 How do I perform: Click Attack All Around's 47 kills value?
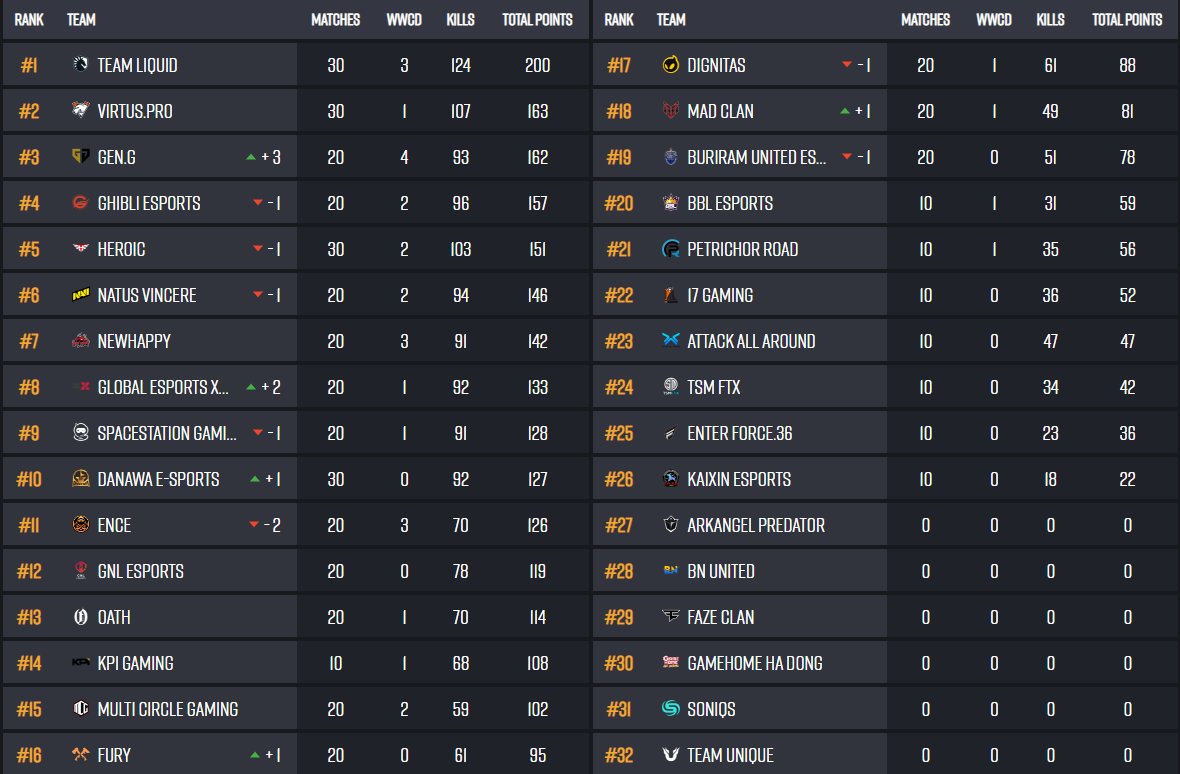click(1051, 341)
